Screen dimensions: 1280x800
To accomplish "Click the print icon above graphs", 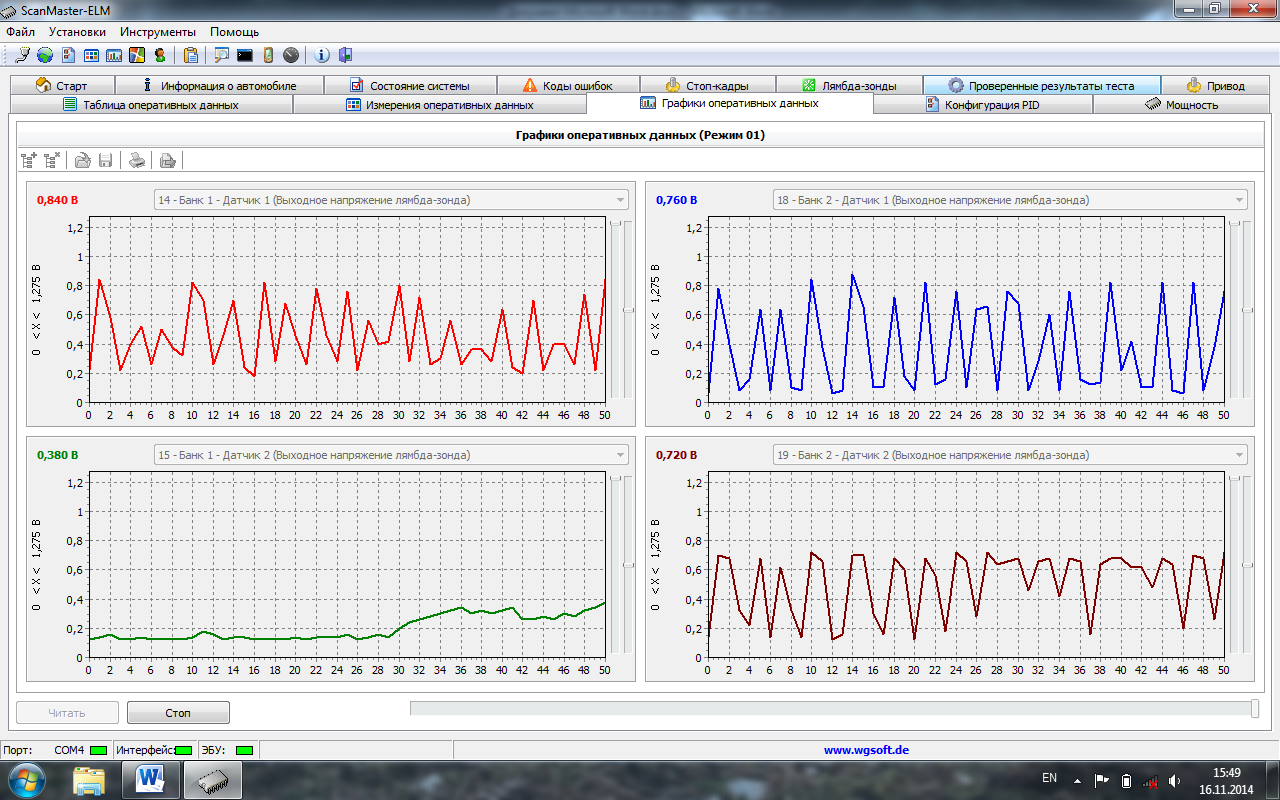I will pos(137,159).
